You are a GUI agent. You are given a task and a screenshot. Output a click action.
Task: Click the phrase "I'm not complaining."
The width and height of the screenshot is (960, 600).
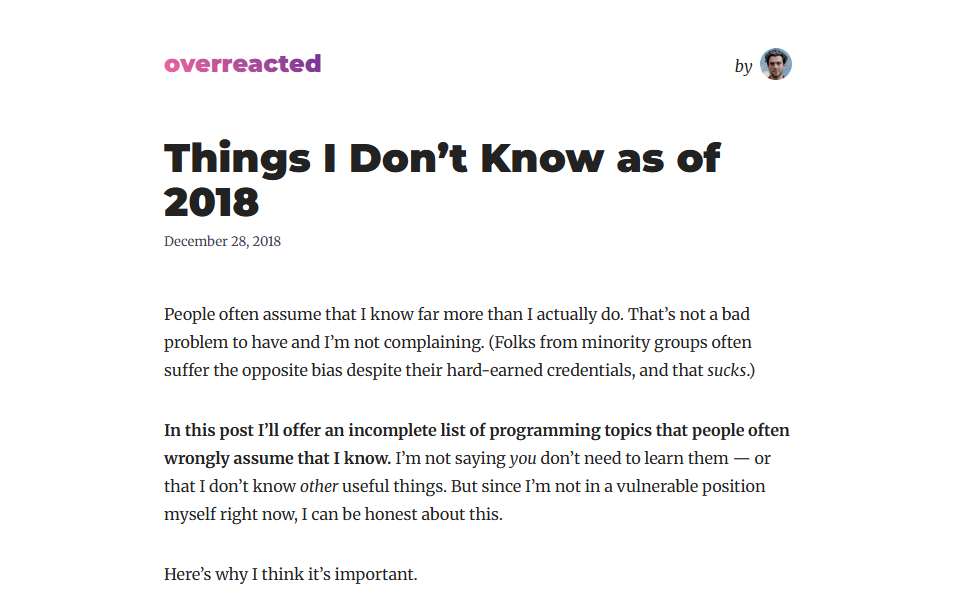tap(404, 342)
